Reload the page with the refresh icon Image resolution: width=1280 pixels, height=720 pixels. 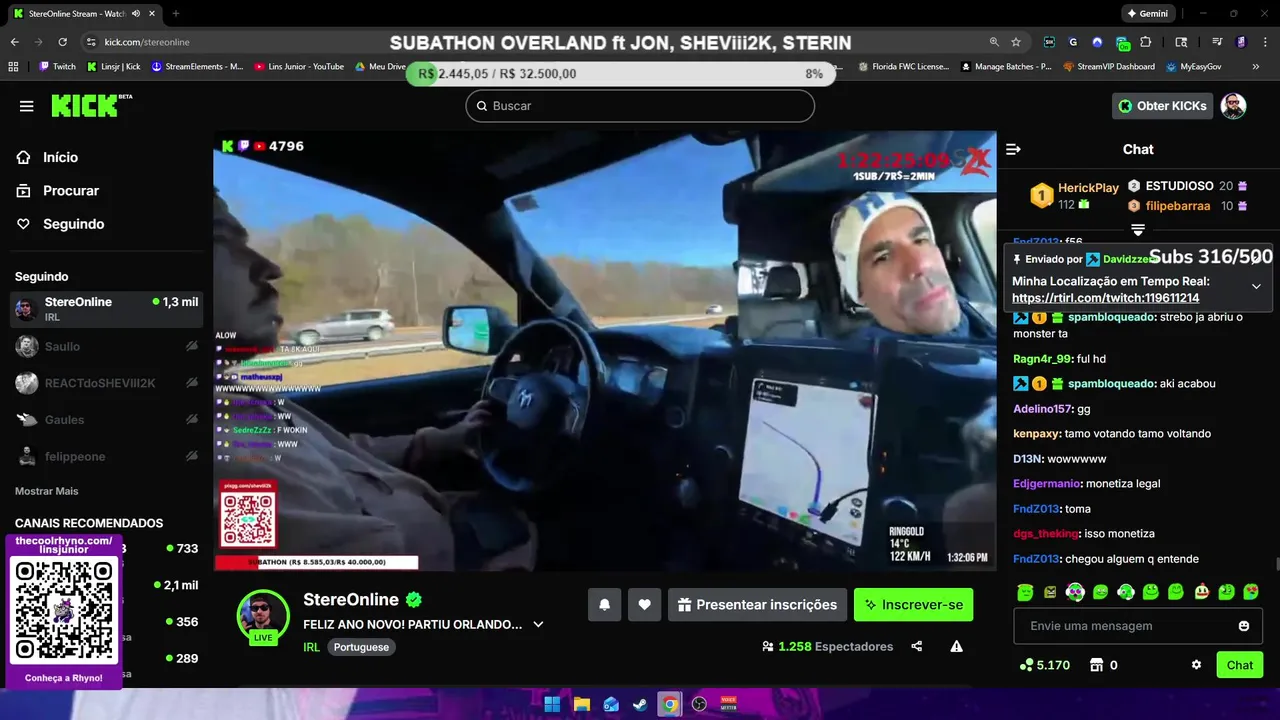[x=62, y=42]
